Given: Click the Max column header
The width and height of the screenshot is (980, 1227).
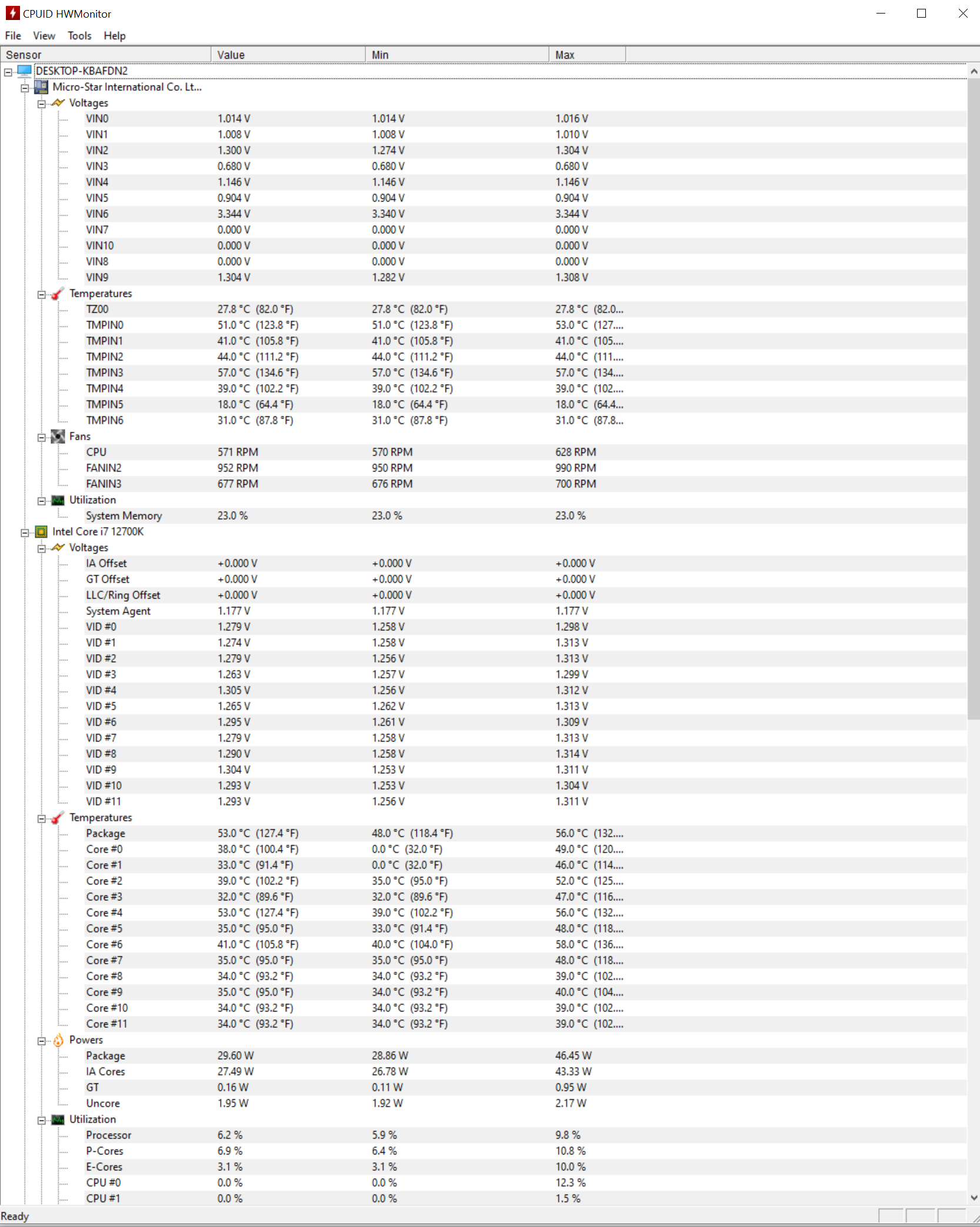Looking at the screenshot, I should point(587,55).
